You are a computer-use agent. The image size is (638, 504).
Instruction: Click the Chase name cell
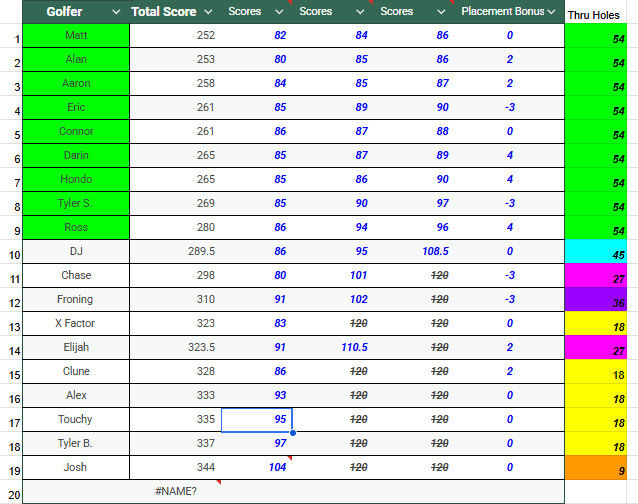pyautogui.click(x=76, y=275)
